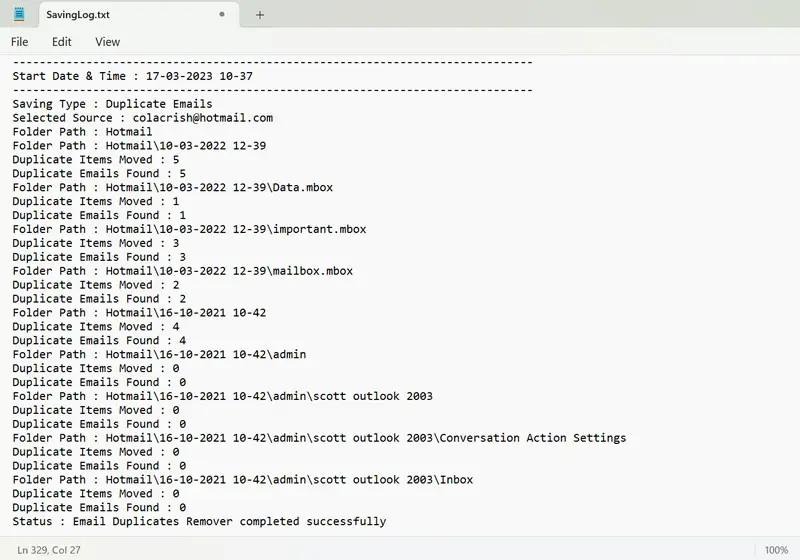The width and height of the screenshot is (800, 560).
Task: Click the Conversation Action Settings path line
Action: [x=319, y=438]
